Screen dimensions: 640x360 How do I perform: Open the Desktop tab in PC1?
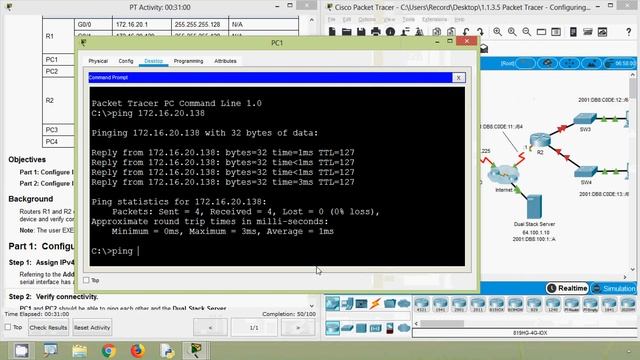[153, 61]
